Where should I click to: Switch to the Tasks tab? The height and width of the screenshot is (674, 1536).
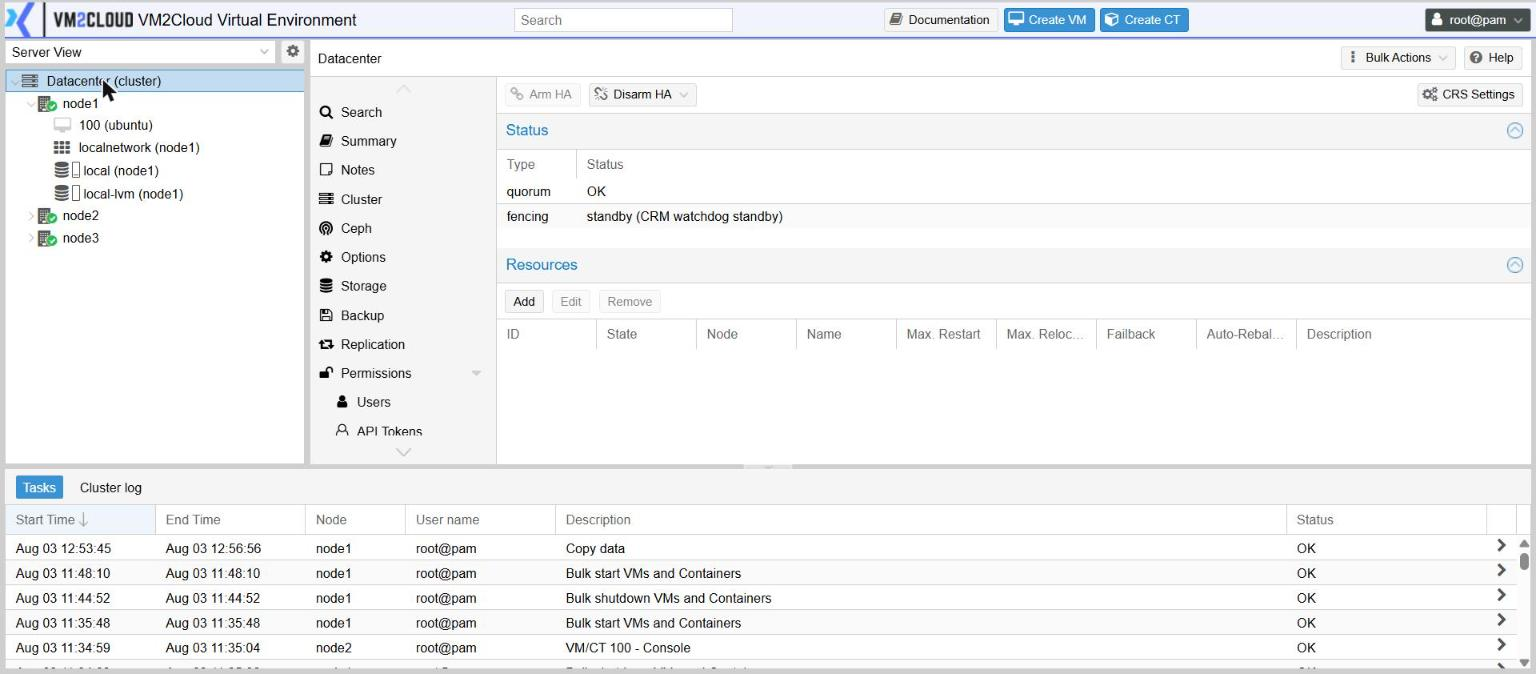(39, 487)
